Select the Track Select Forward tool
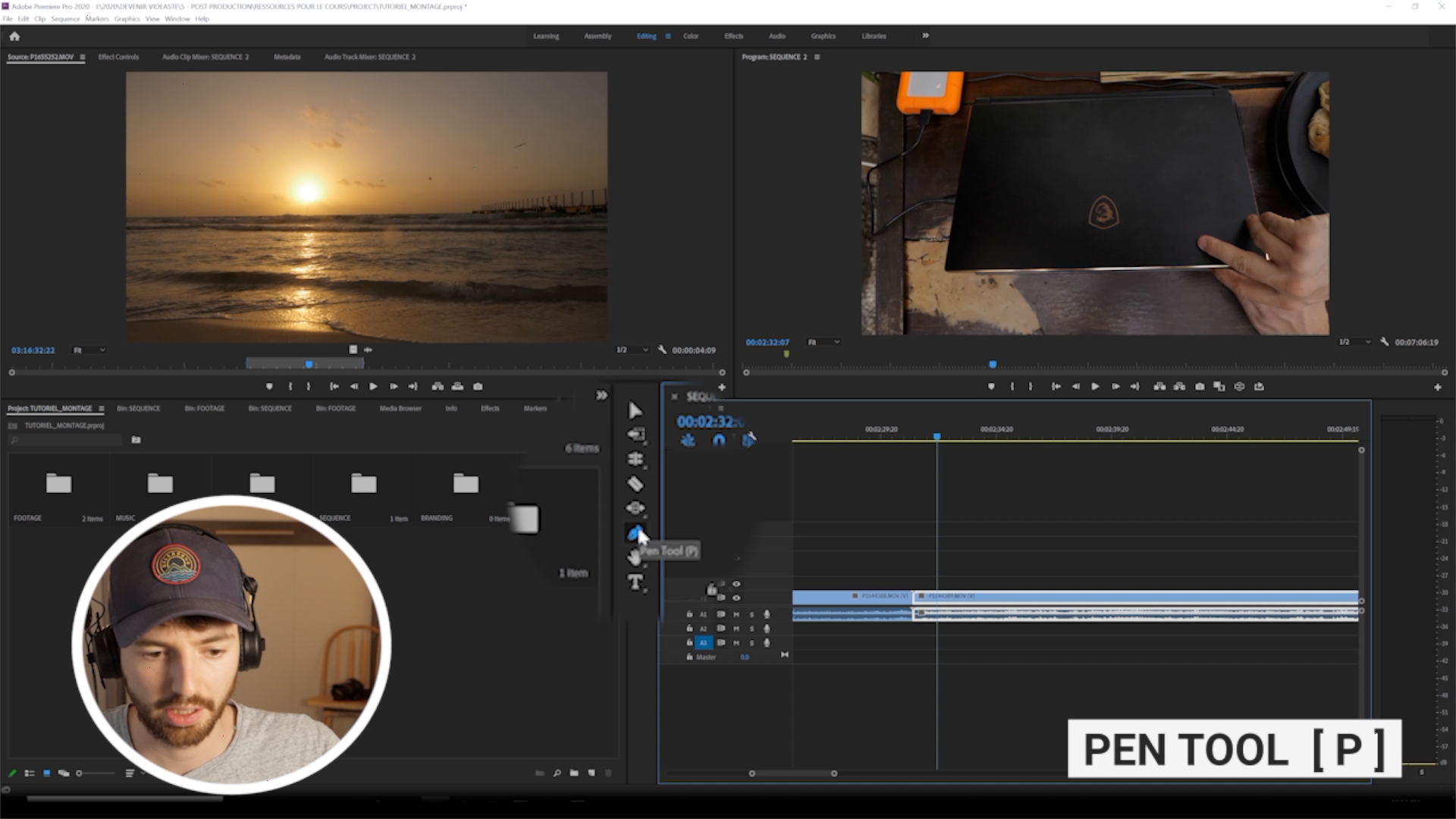Viewport: 1456px width, 819px height. click(635, 435)
